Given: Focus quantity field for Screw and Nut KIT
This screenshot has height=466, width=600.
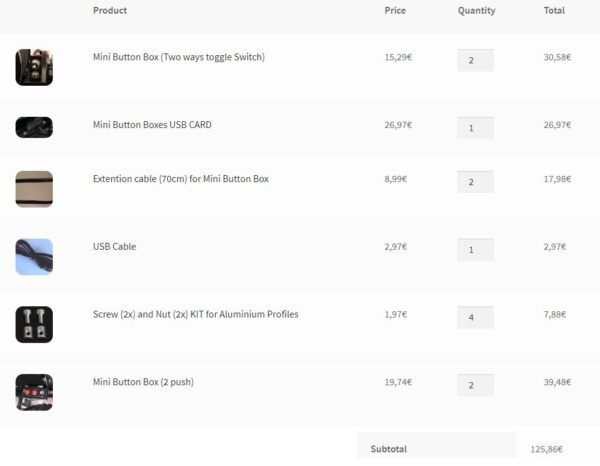Looking at the screenshot, I should point(475,317).
